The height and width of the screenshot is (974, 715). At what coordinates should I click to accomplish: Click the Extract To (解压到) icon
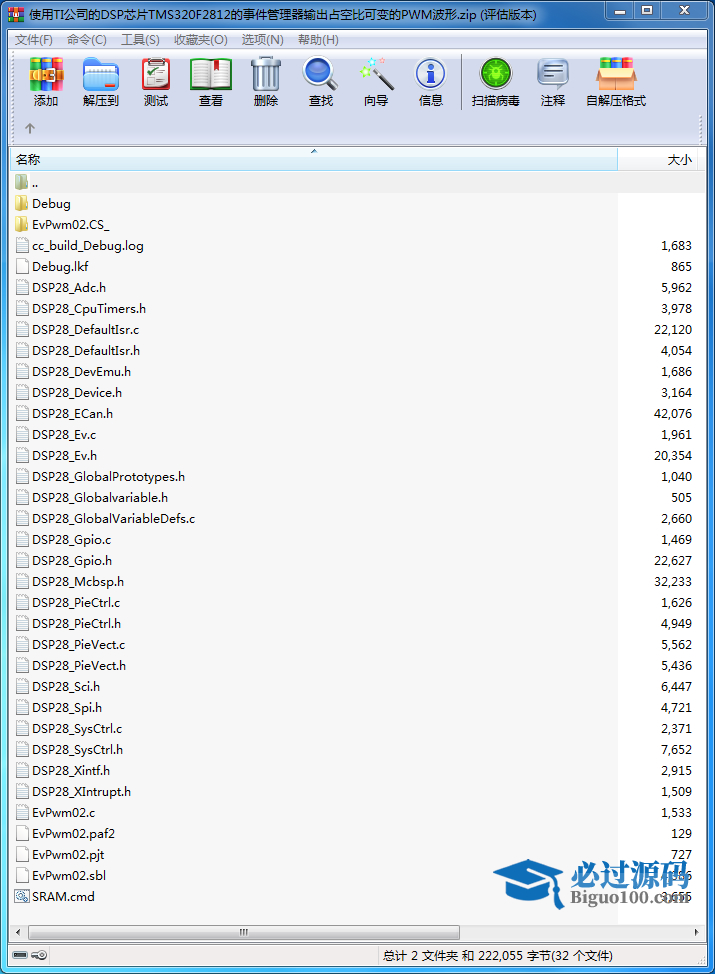(x=101, y=75)
